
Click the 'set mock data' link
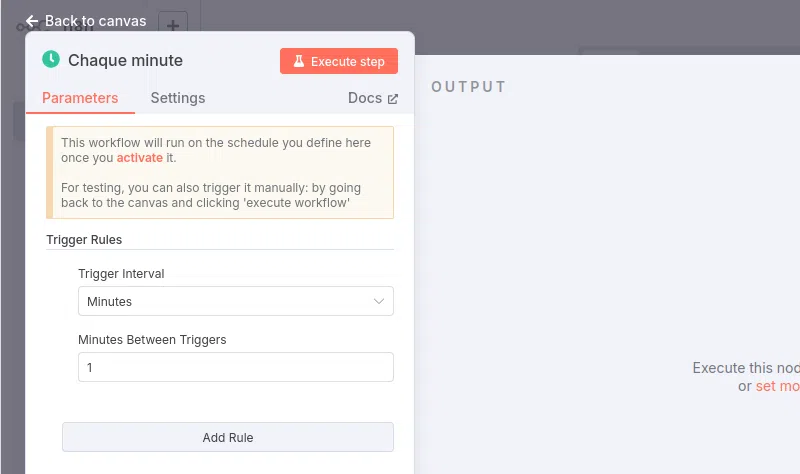777,386
